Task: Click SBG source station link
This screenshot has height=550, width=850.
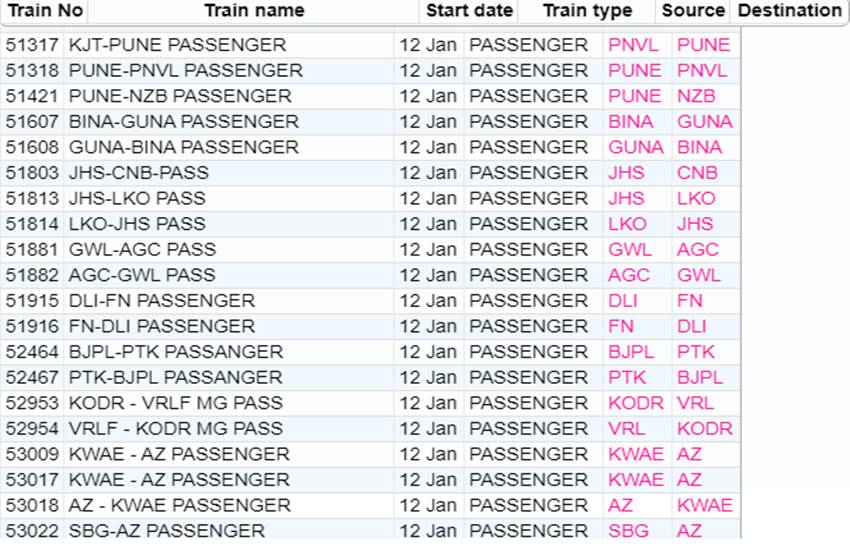Action: [628, 531]
